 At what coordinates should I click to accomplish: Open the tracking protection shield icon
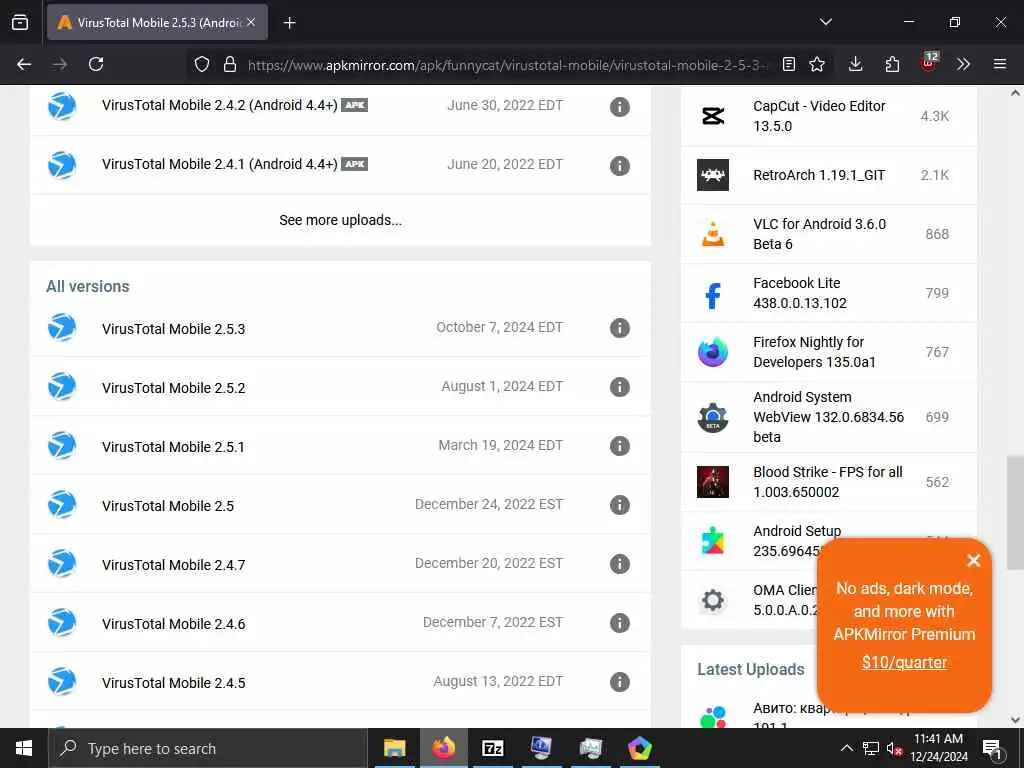click(202, 64)
